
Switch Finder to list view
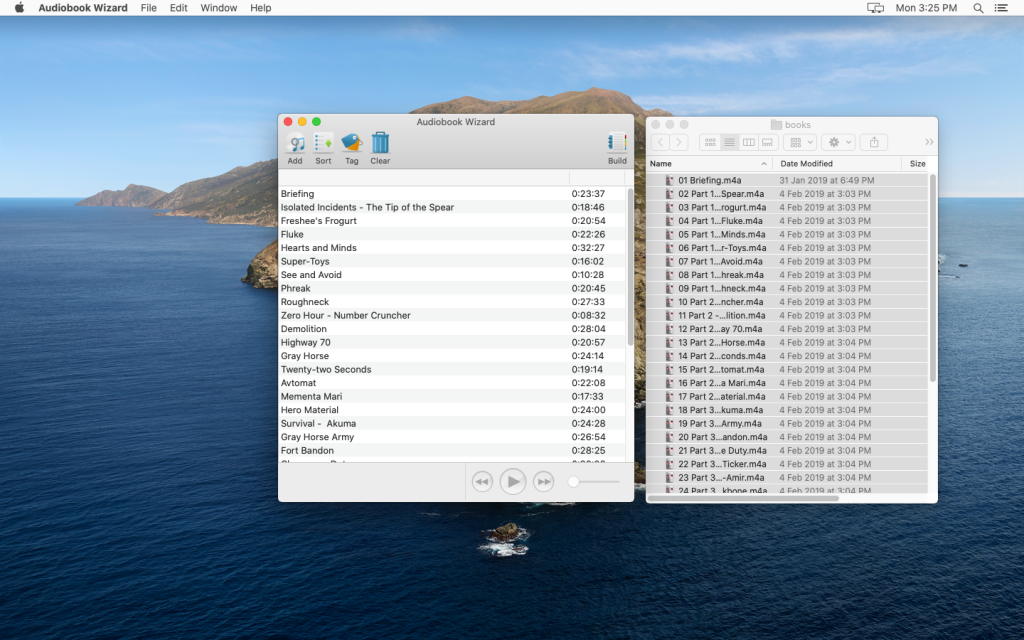click(729, 142)
